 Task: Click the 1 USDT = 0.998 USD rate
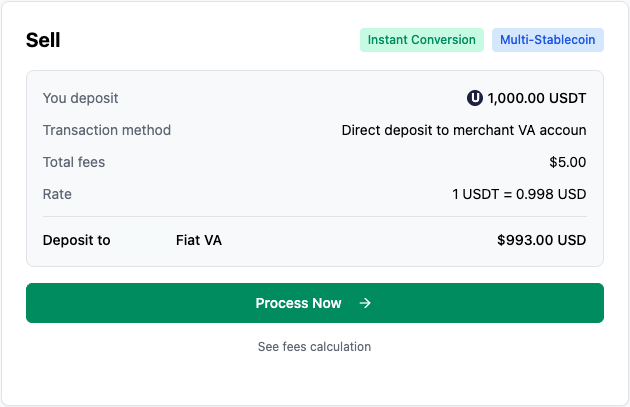coord(518,194)
